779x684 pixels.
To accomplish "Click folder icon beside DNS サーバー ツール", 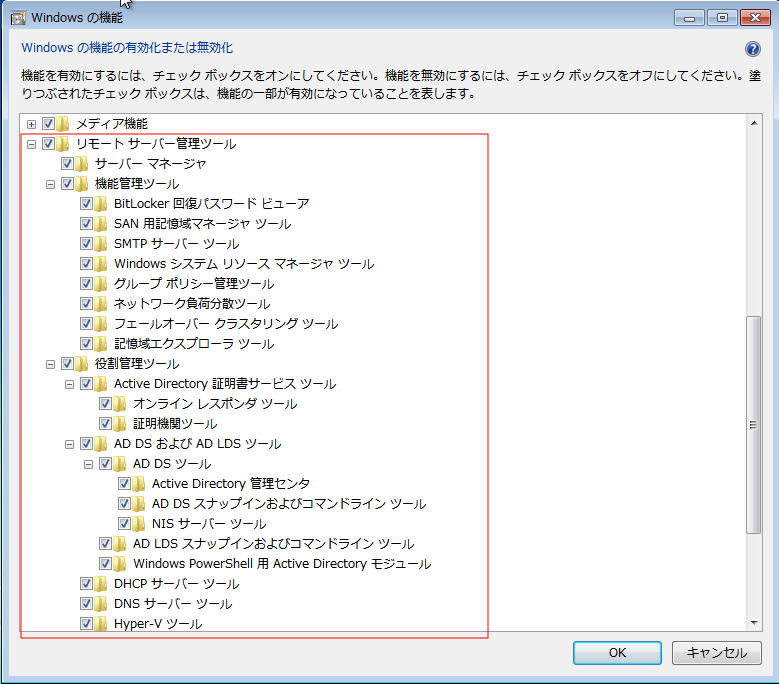I will point(101,604).
